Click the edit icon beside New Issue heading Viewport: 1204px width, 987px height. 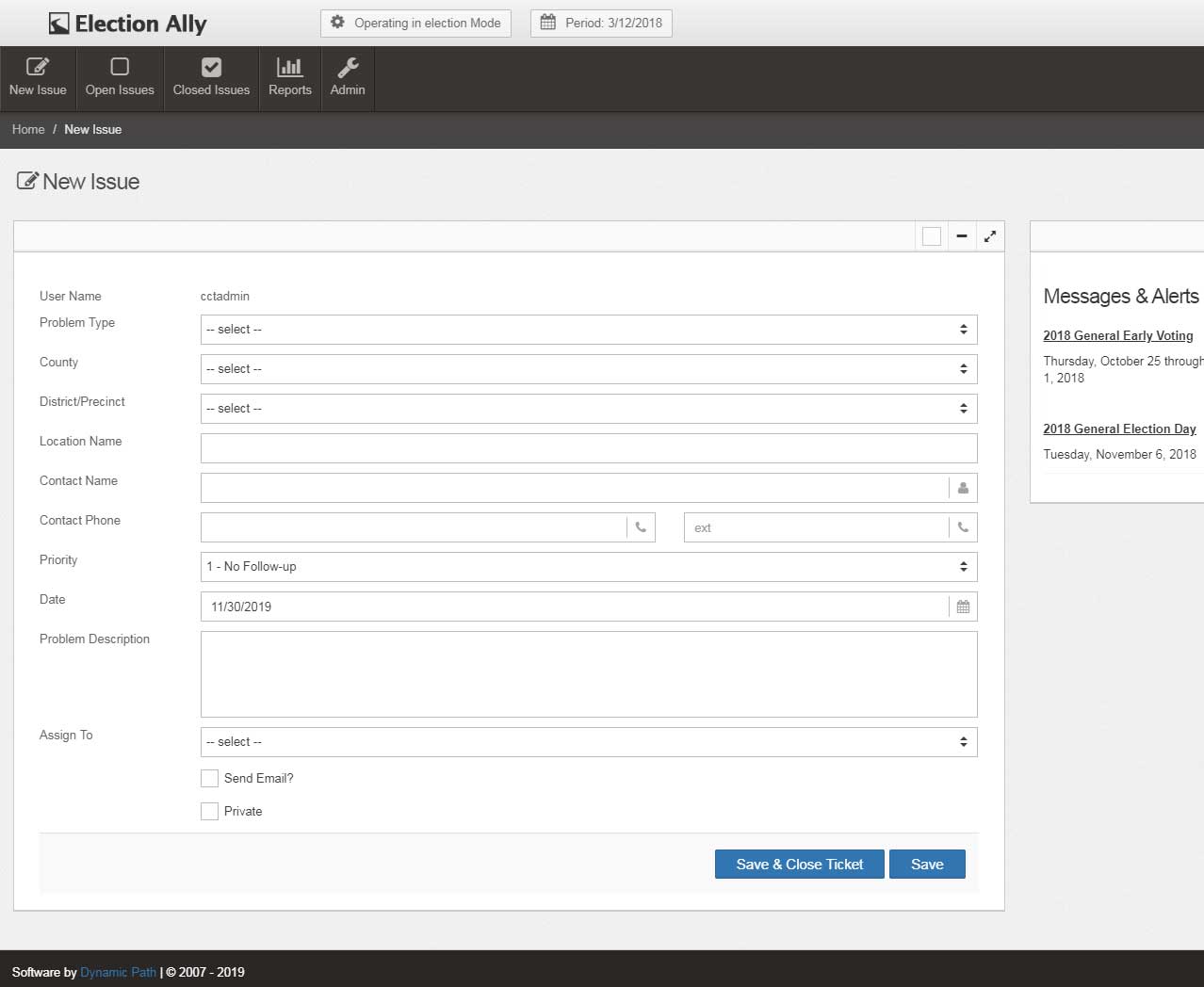[28, 181]
